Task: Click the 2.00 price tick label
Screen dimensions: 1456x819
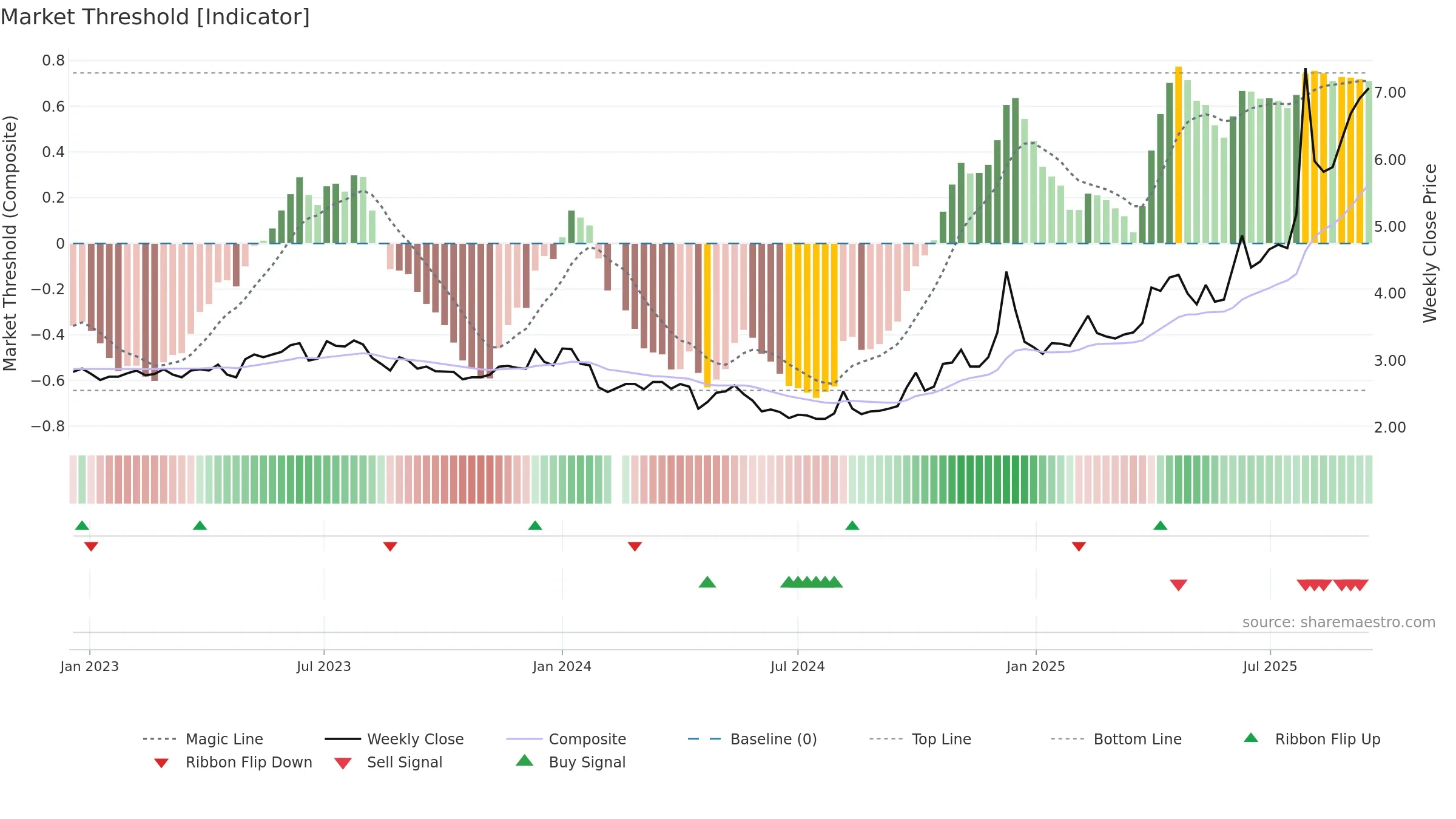Action: (1390, 428)
